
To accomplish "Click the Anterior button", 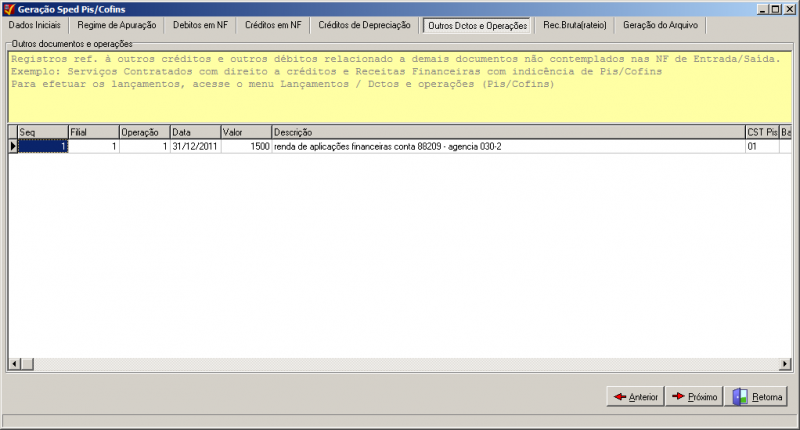I will point(635,396).
